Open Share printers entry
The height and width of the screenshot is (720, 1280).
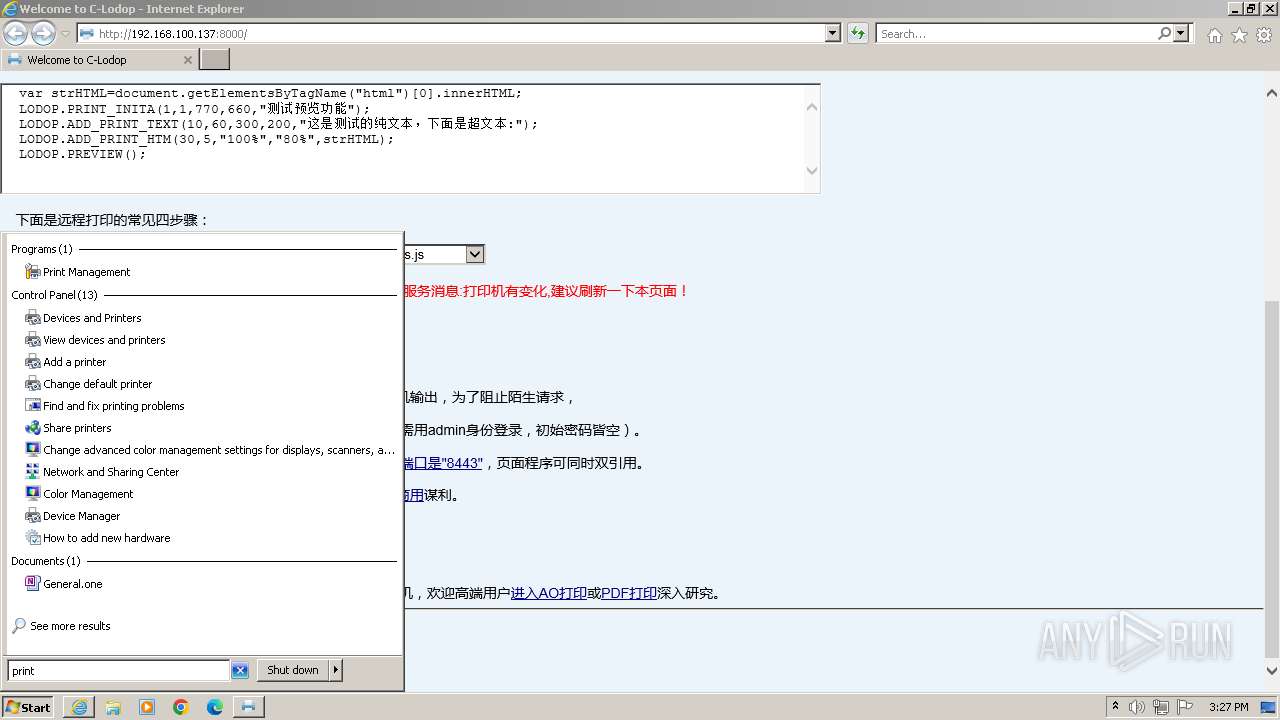(x=77, y=428)
